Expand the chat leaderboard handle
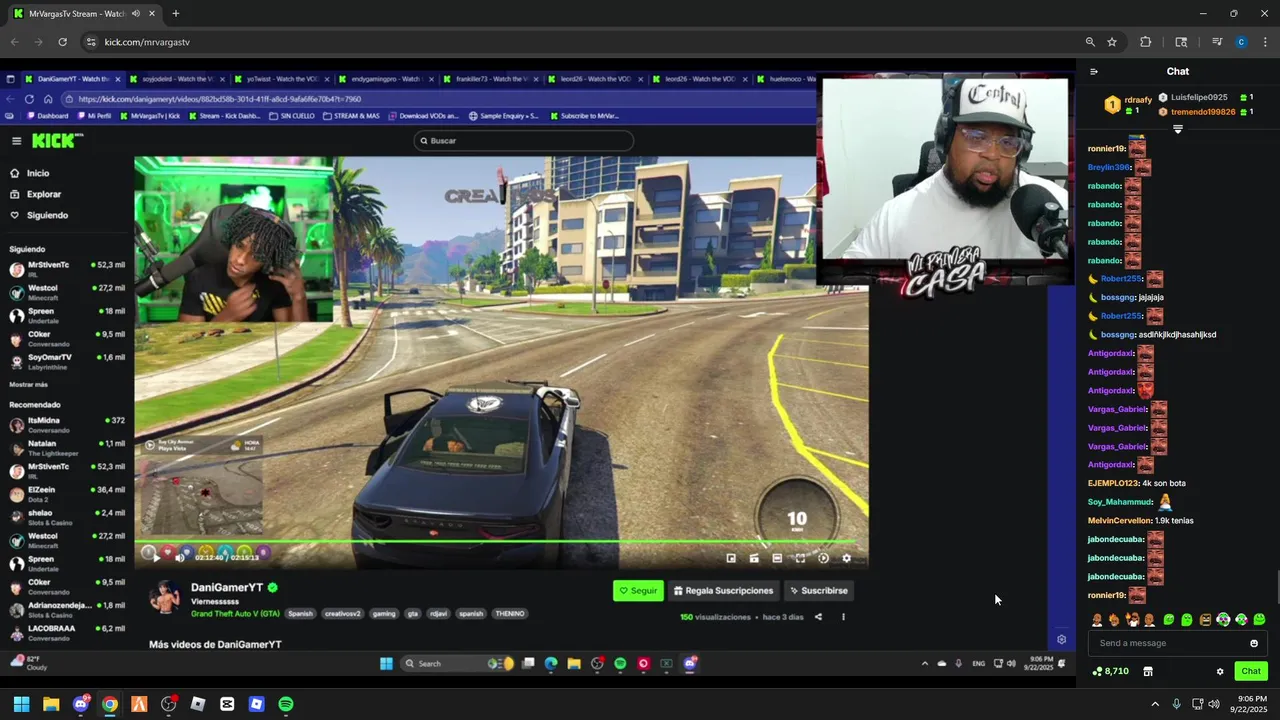 (1177, 129)
